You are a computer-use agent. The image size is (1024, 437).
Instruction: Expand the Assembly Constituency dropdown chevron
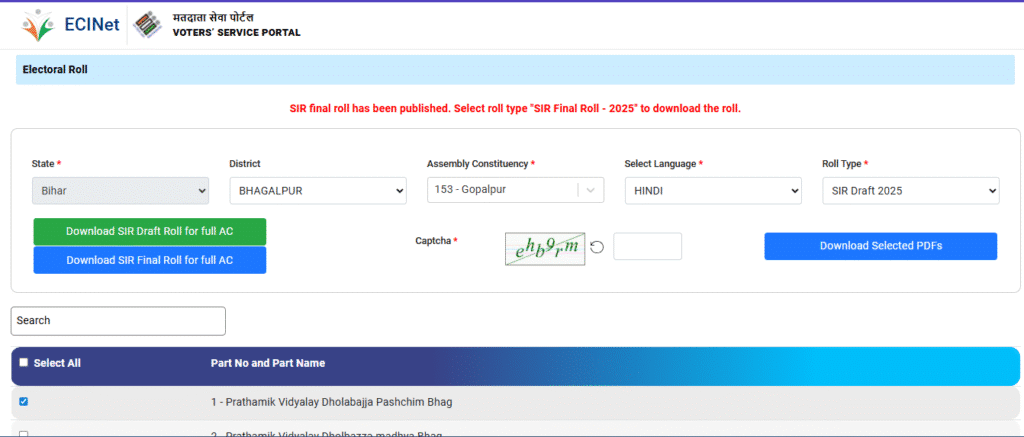pyautogui.click(x=592, y=190)
